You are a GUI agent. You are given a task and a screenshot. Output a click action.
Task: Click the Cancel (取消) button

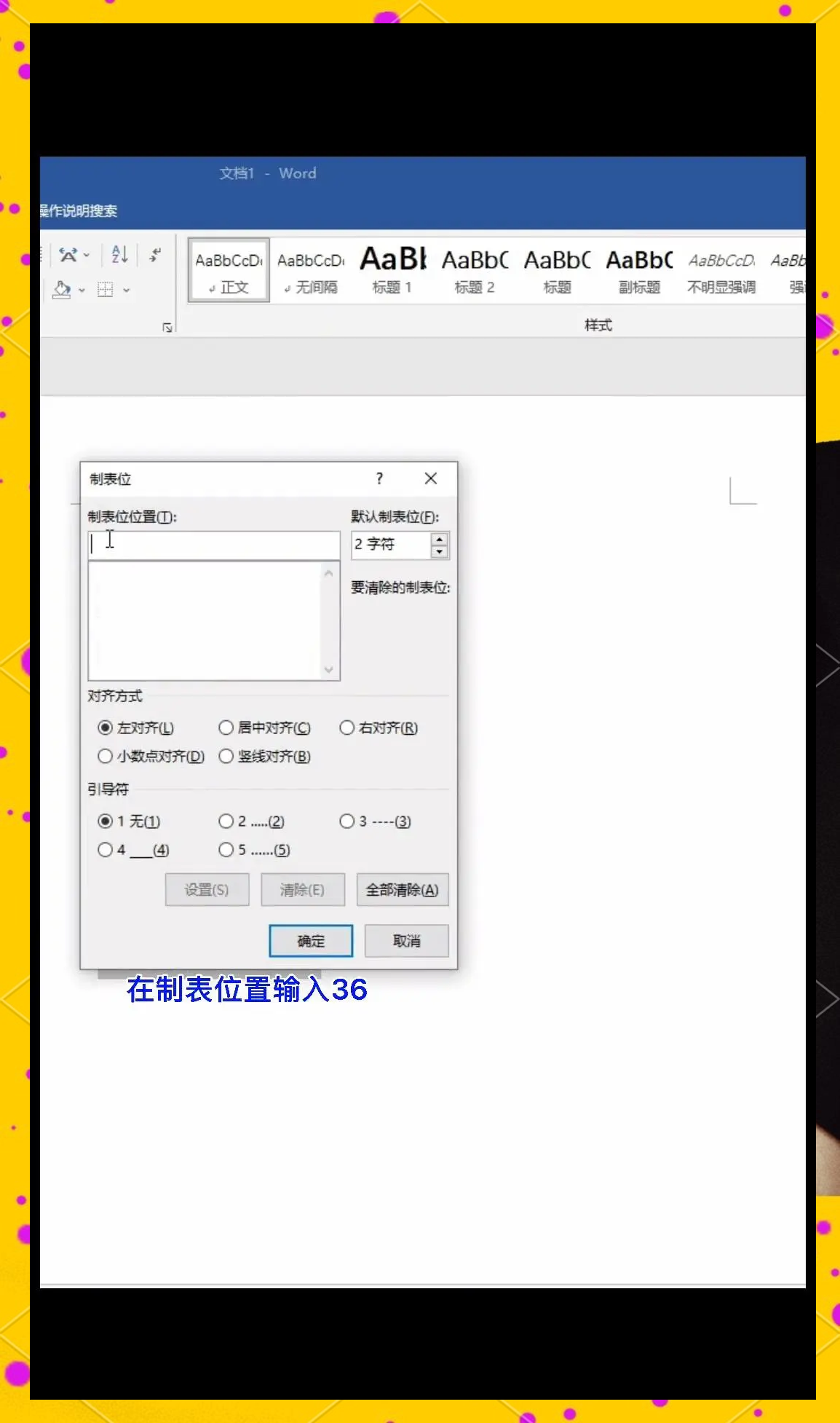coord(406,941)
